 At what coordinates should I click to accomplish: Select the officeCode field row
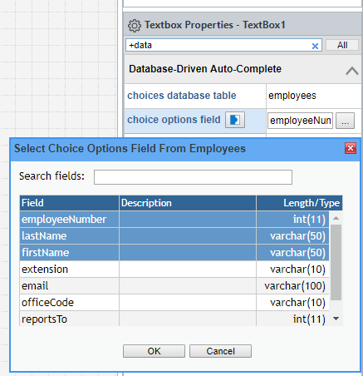tap(174, 303)
